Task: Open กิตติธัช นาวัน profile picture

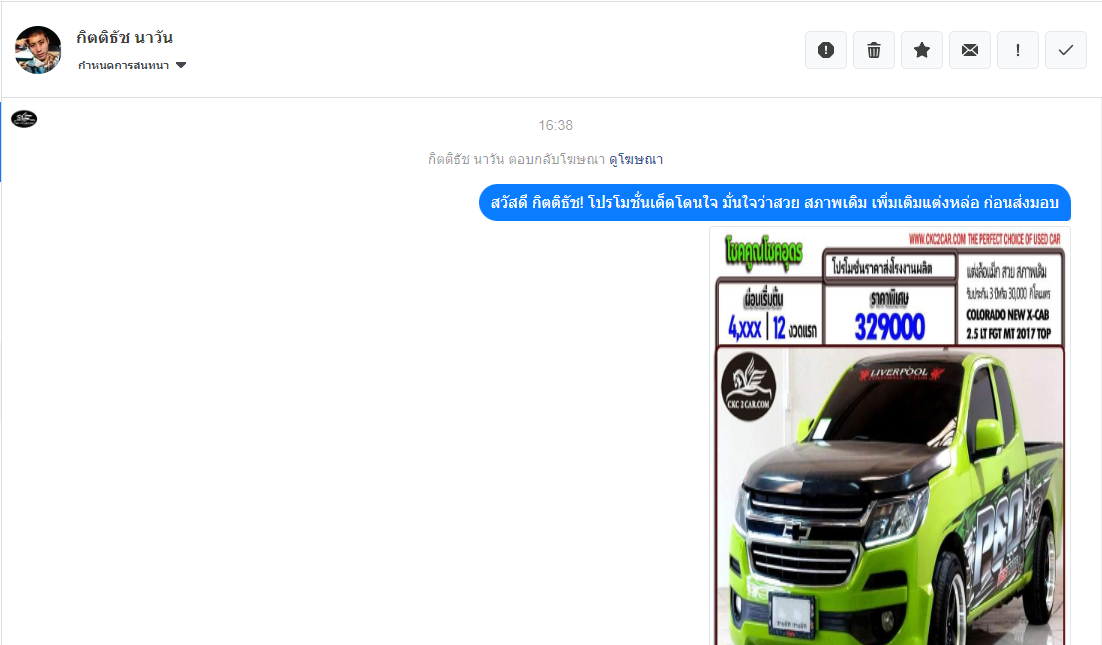Action: tap(38, 50)
